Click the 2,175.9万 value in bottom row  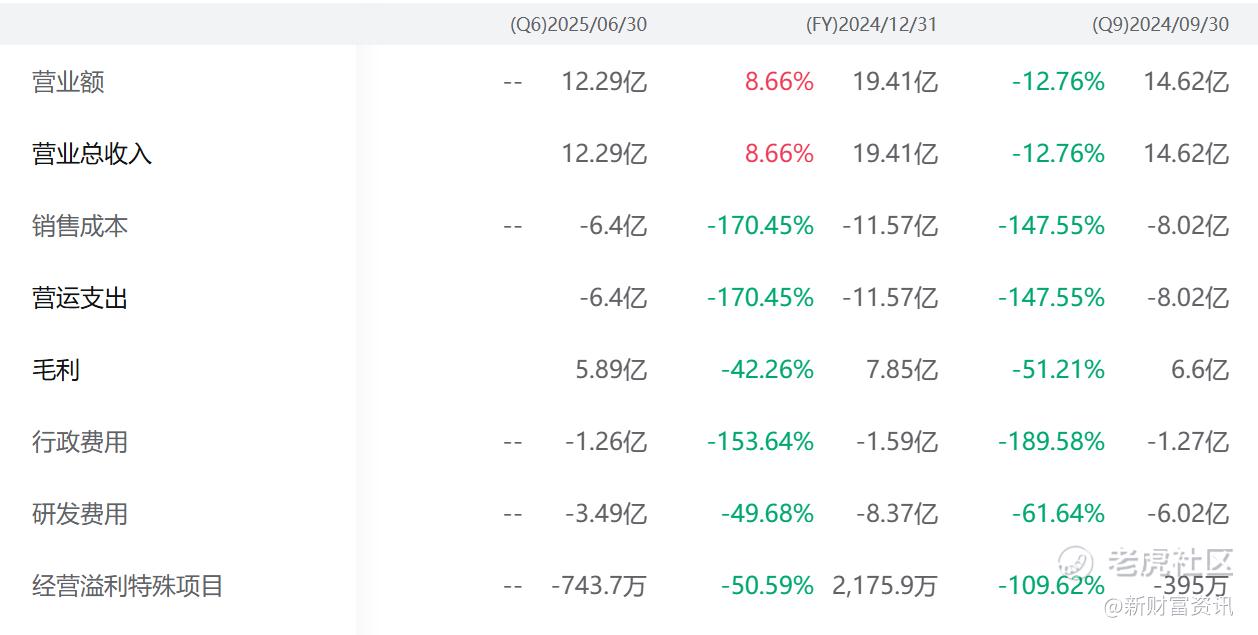point(884,586)
